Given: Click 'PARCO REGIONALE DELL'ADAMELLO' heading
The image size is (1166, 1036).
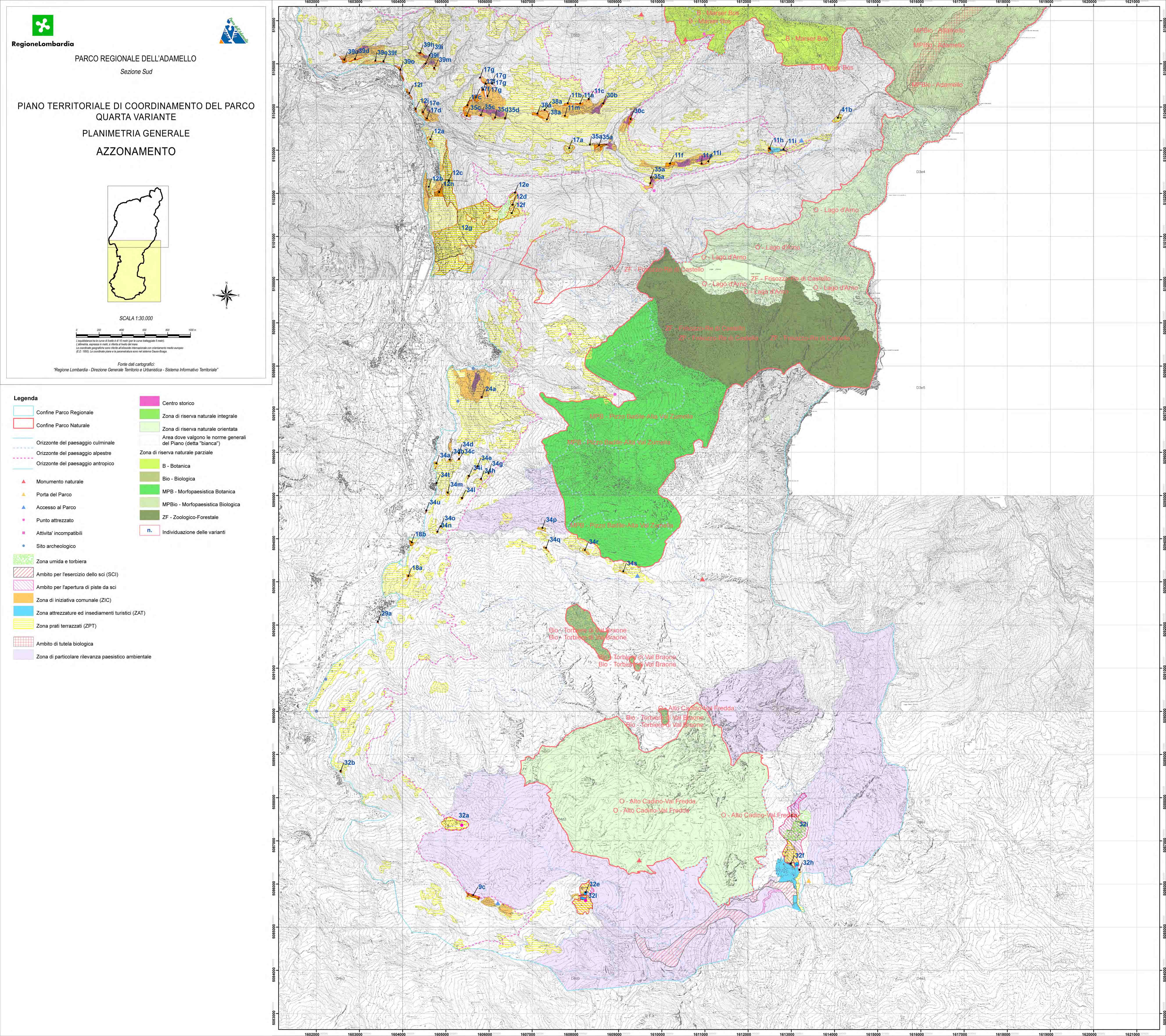Looking at the screenshot, I should (136, 59).
